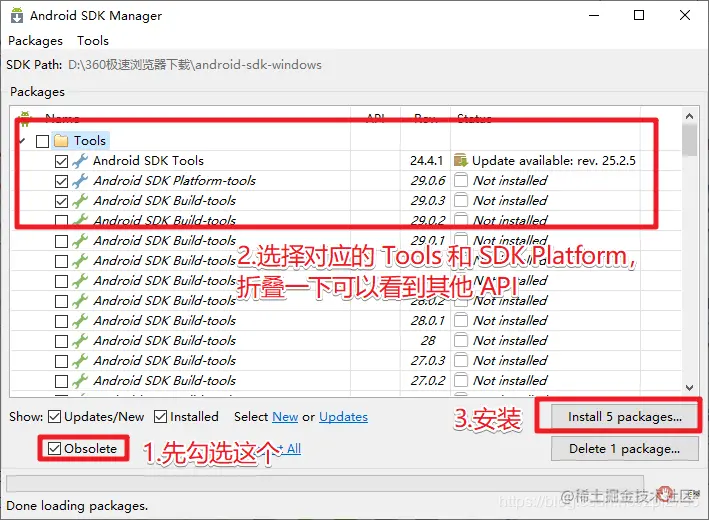This screenshot has width=709, height=520.
Task: Click 'Done loading packages.' status message
Action: click(x=77, y=506)
